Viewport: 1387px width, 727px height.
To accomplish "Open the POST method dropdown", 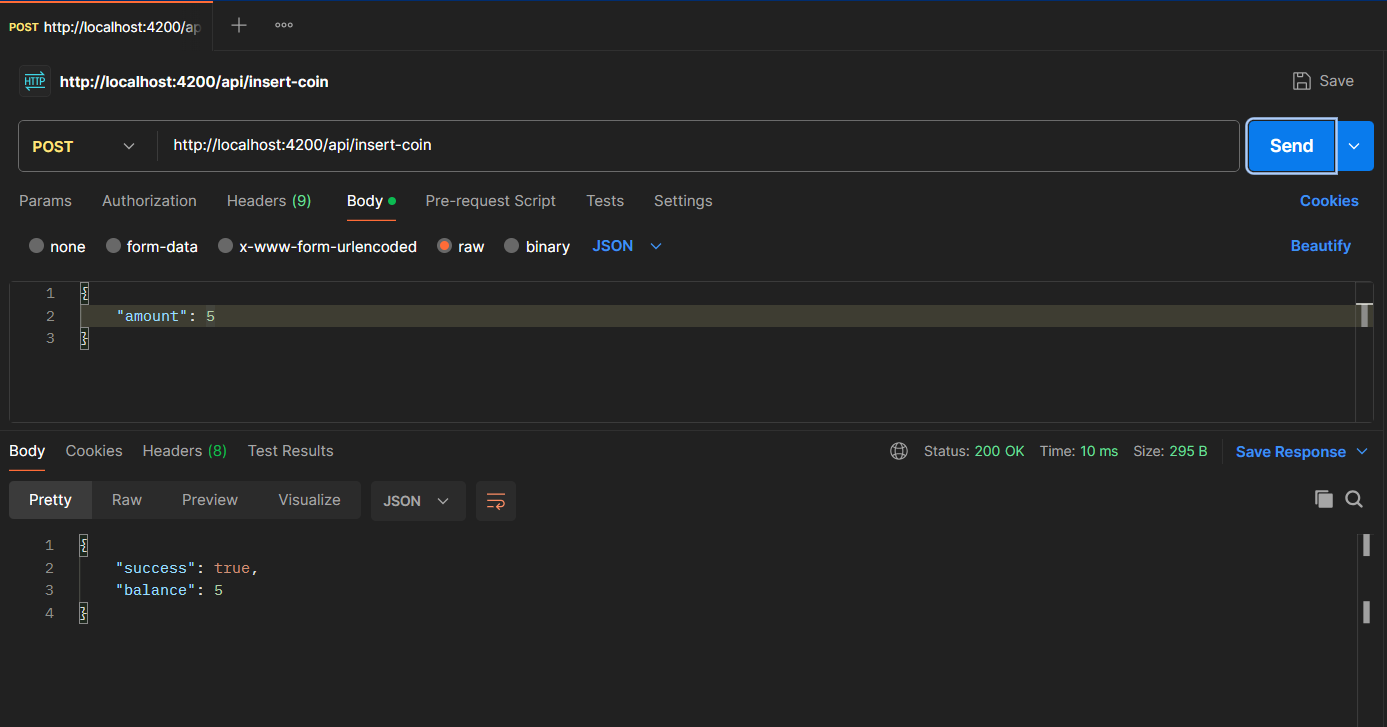I will [x=86, y=146].
